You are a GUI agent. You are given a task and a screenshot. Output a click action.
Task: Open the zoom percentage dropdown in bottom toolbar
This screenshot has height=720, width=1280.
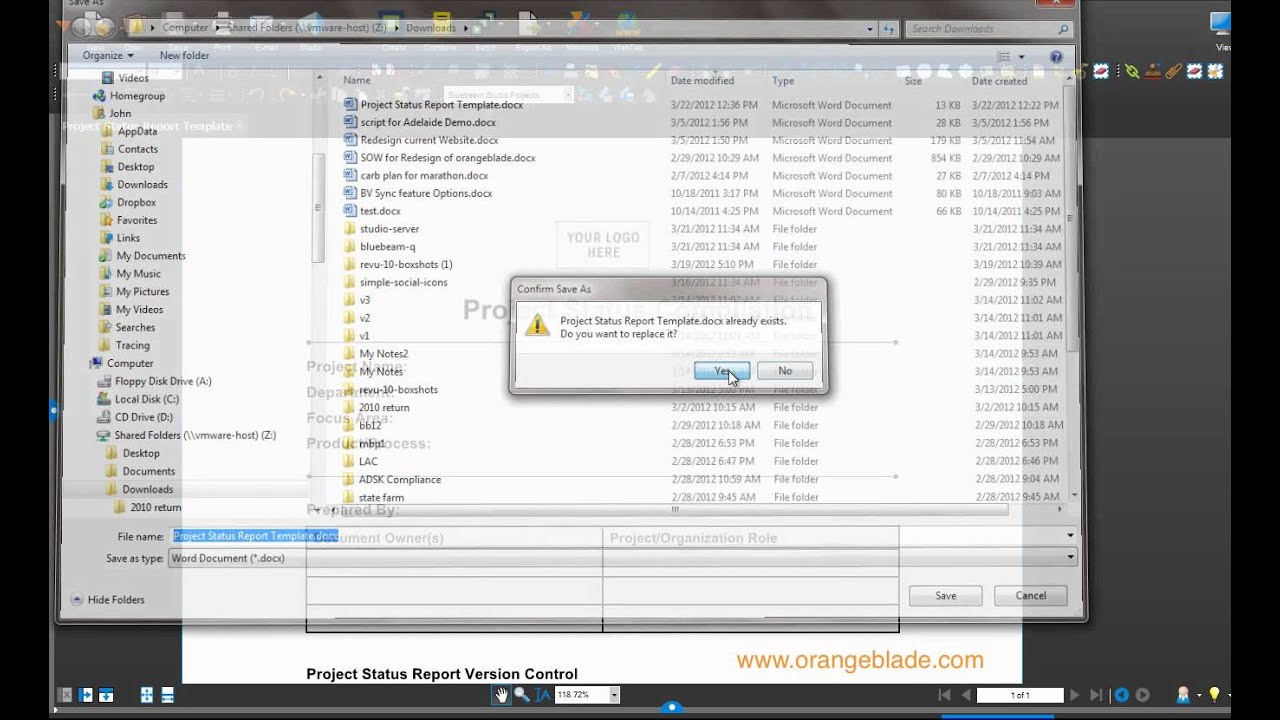[x=614, y=694]
